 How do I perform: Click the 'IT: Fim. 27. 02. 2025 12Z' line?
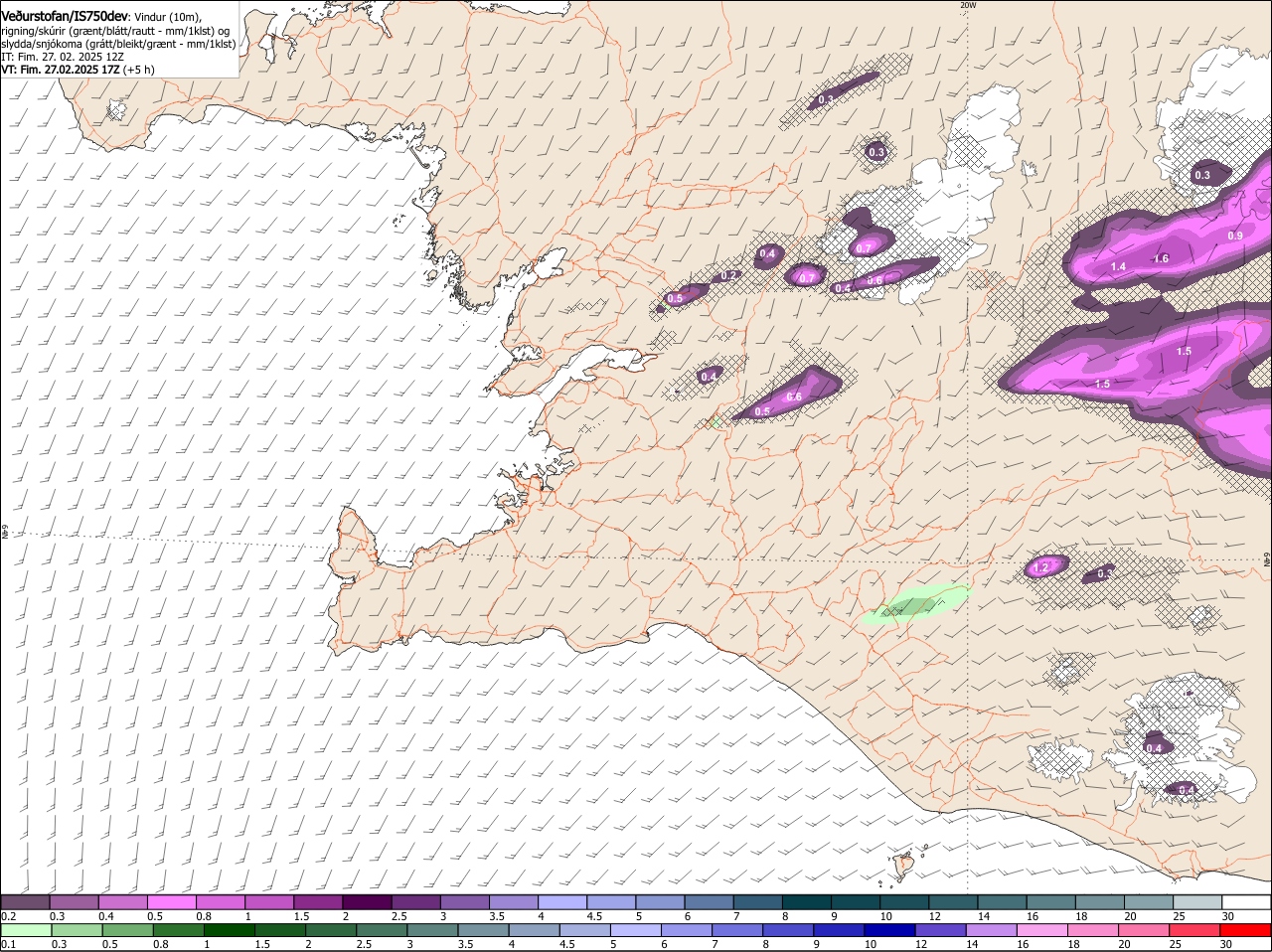pyautogui.click(x=64, y=58)
